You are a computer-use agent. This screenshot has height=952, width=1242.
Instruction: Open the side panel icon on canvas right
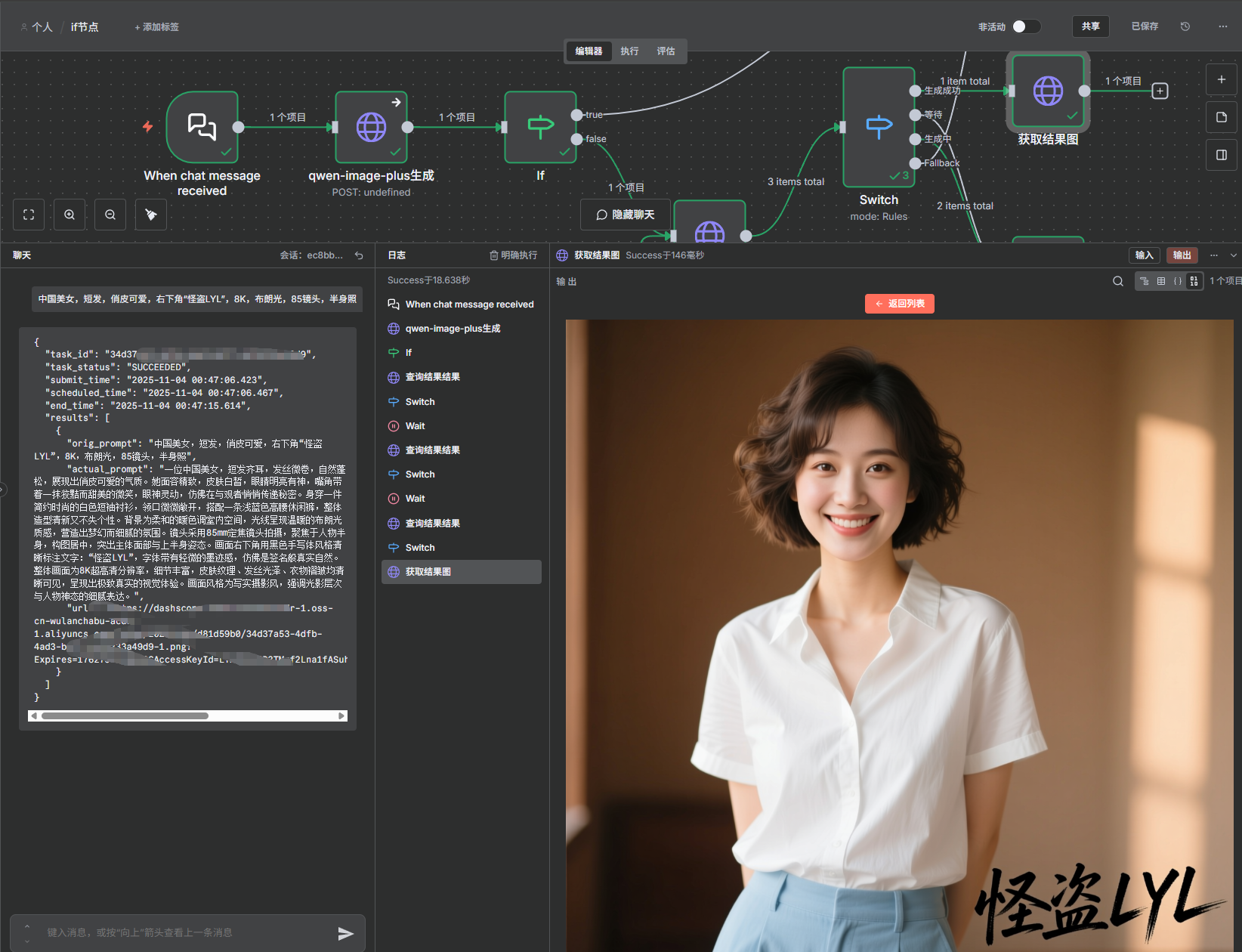[x=1222, y=155]
